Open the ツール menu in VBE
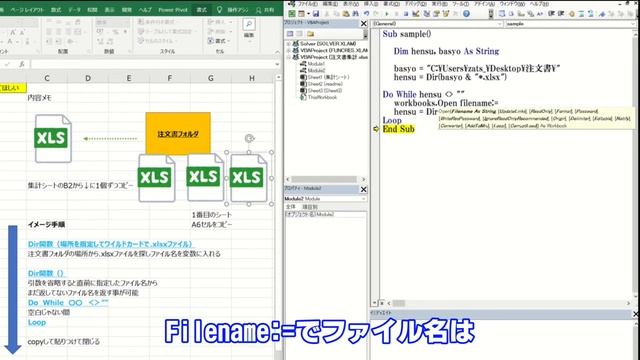640x360 pixels. [x=460, y=4]
